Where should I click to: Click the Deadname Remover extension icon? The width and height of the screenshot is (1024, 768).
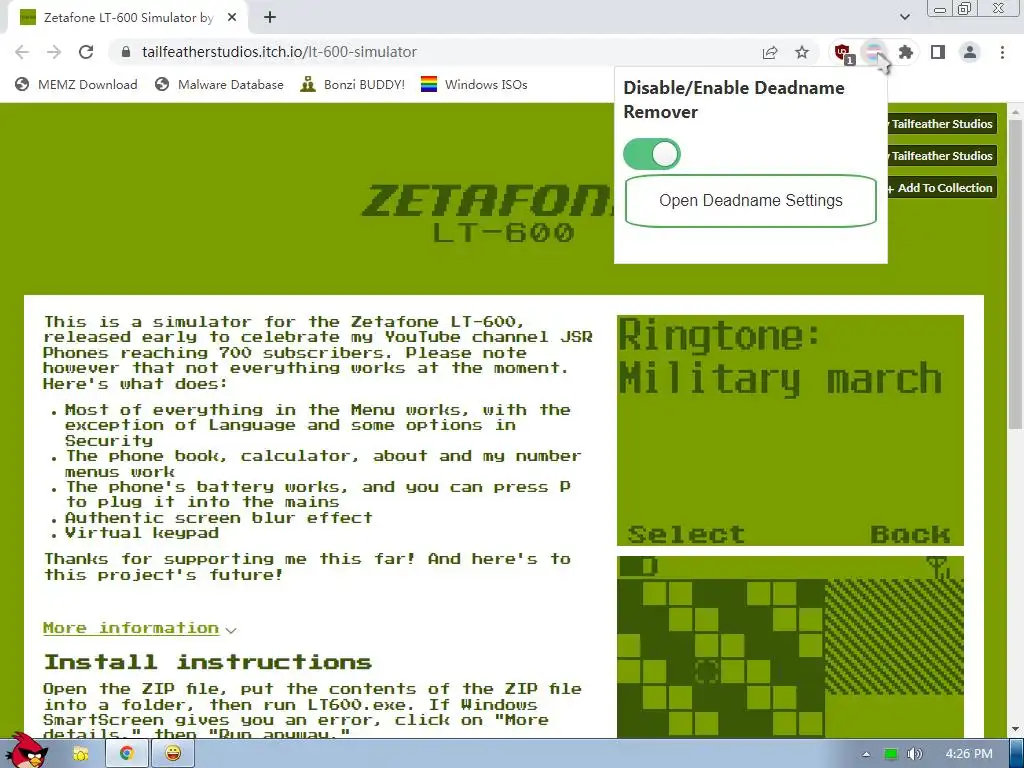pos(874,52)
